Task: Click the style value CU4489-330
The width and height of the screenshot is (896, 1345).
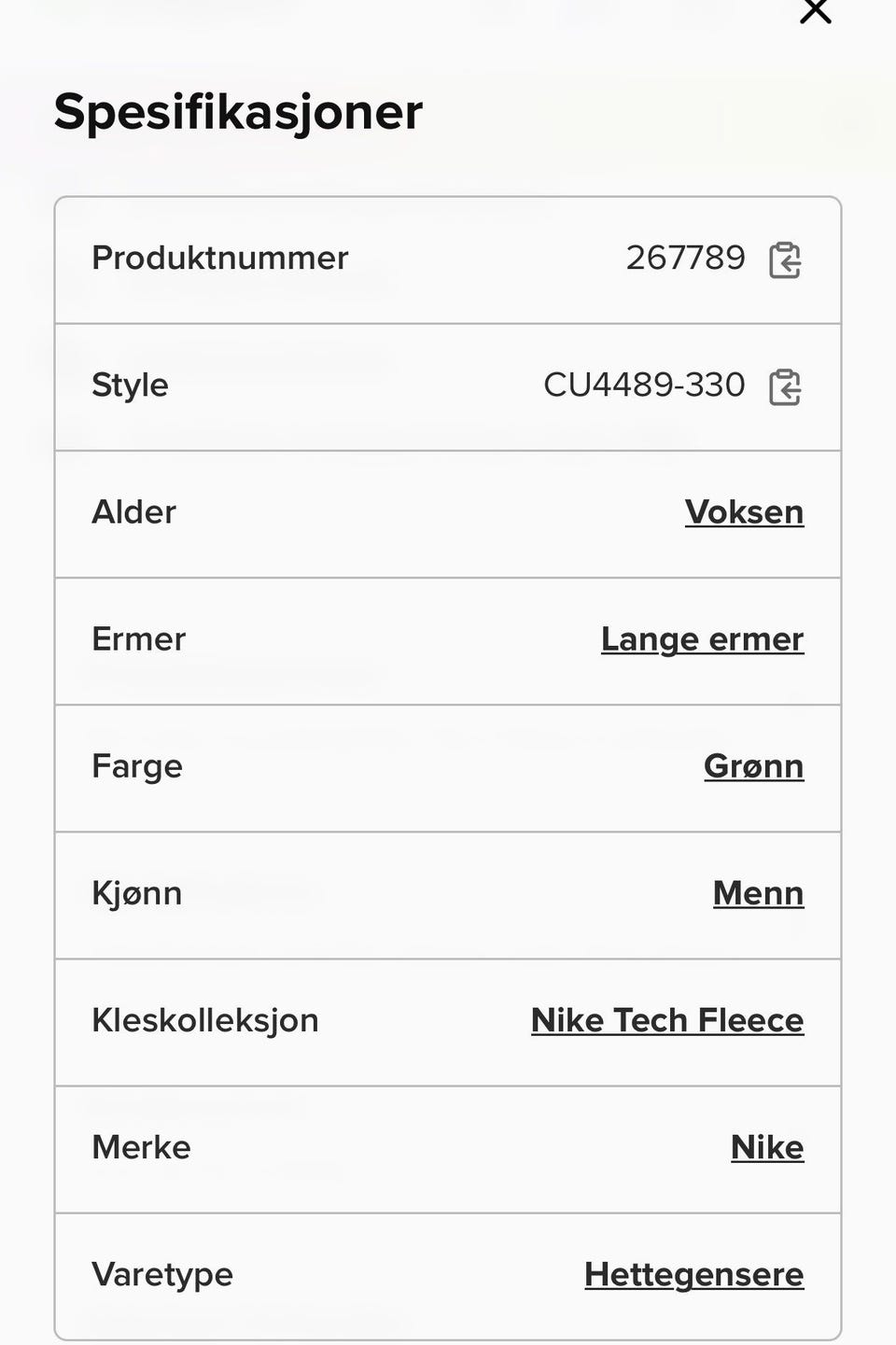Action: pos(645,385)
